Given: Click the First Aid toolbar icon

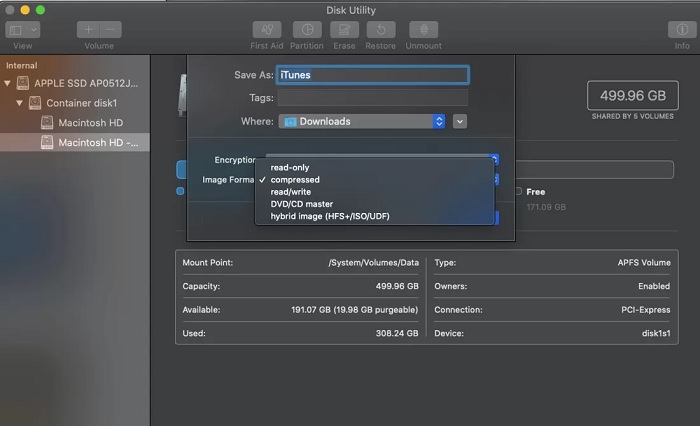Looking at the screenshot, I should 266,30.
